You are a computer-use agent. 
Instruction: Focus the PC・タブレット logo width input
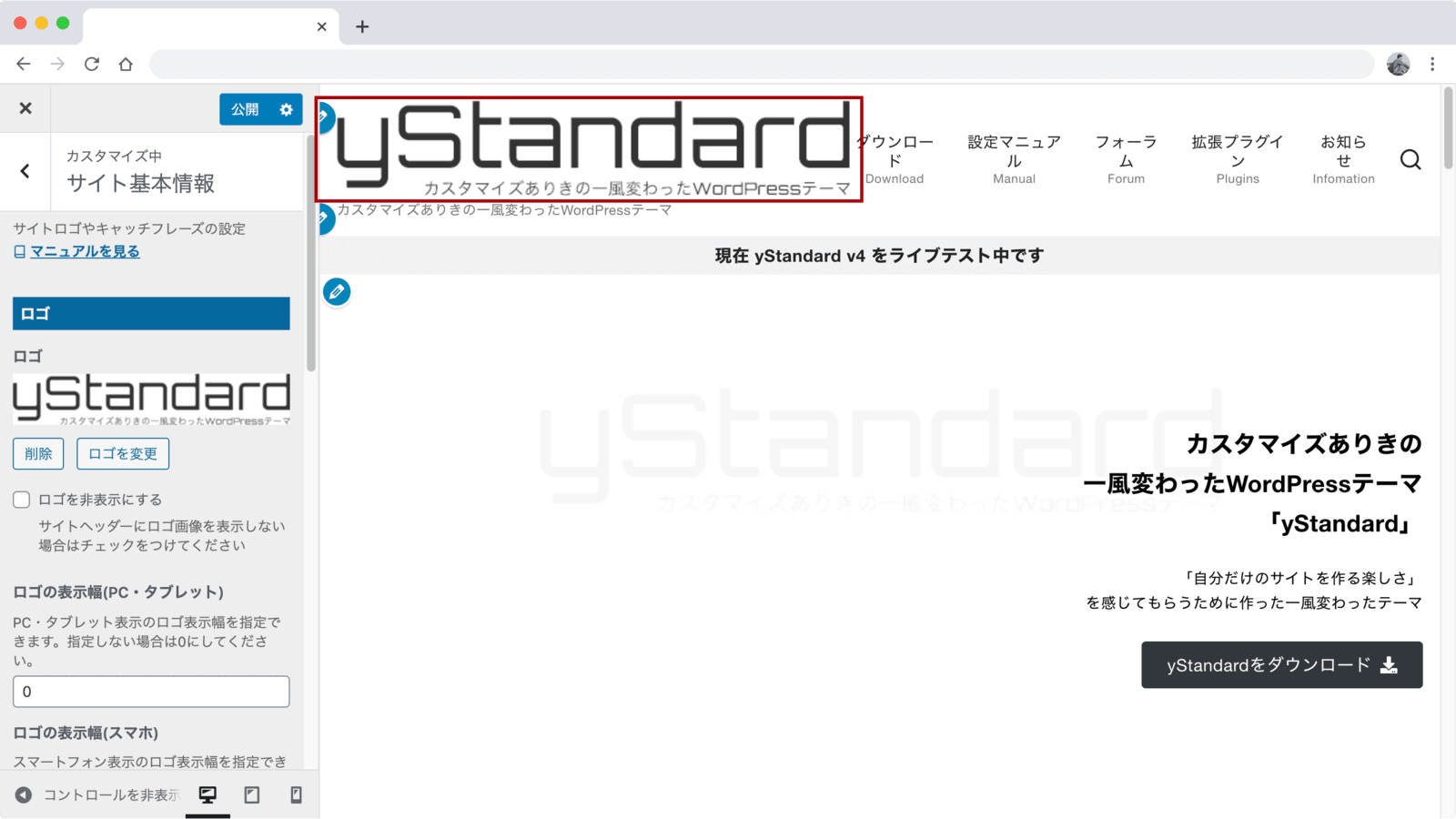coord(151,692)
